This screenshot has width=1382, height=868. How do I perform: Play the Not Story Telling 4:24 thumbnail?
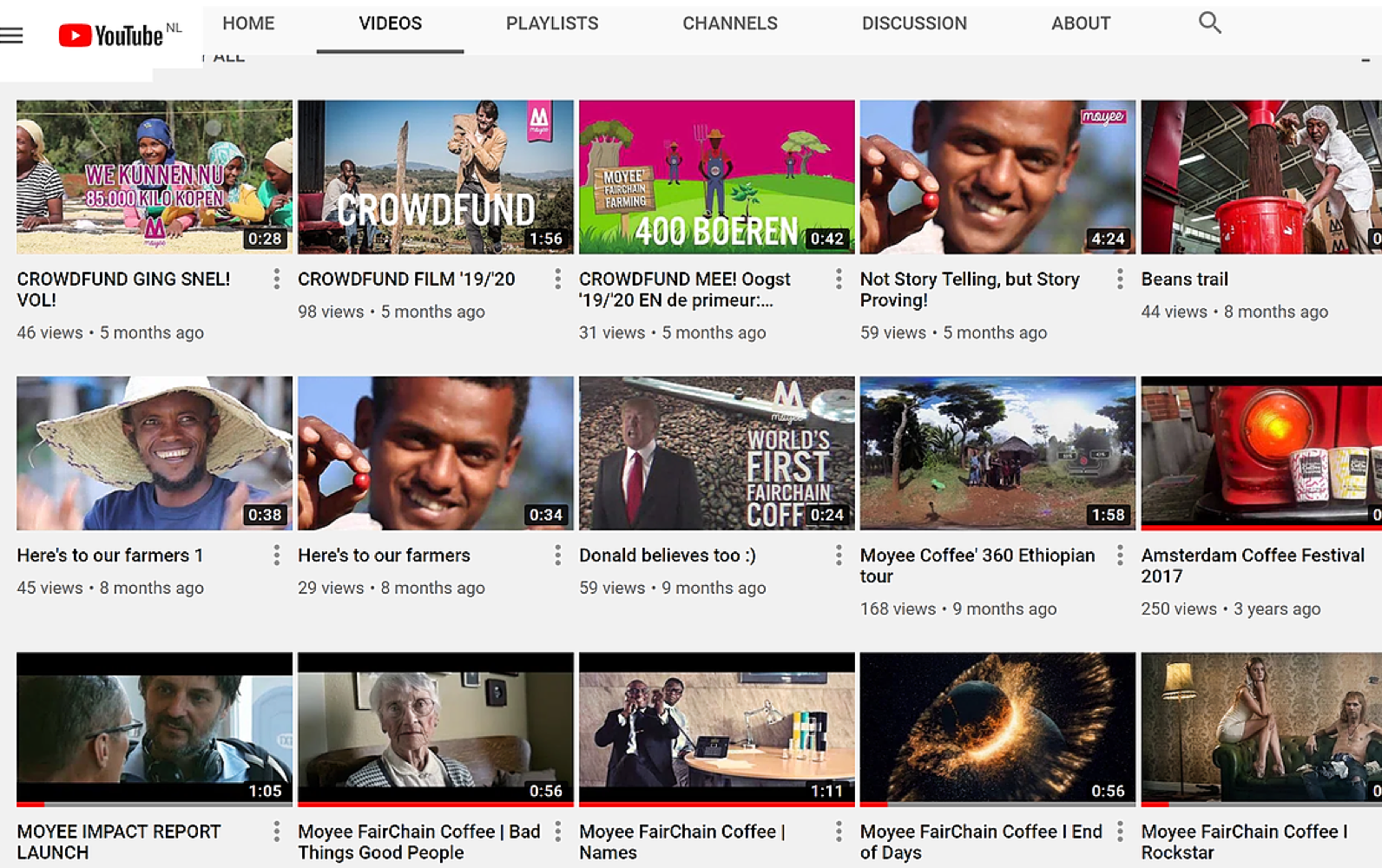[x=997, y=177]
